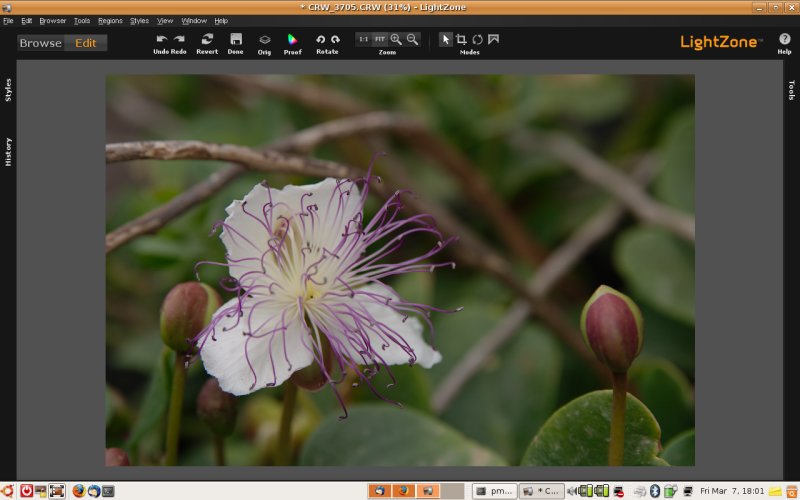This screenshot has width=800, height=500.
Task: Expand the Tools side panel
Action: (x=791, y=90)
